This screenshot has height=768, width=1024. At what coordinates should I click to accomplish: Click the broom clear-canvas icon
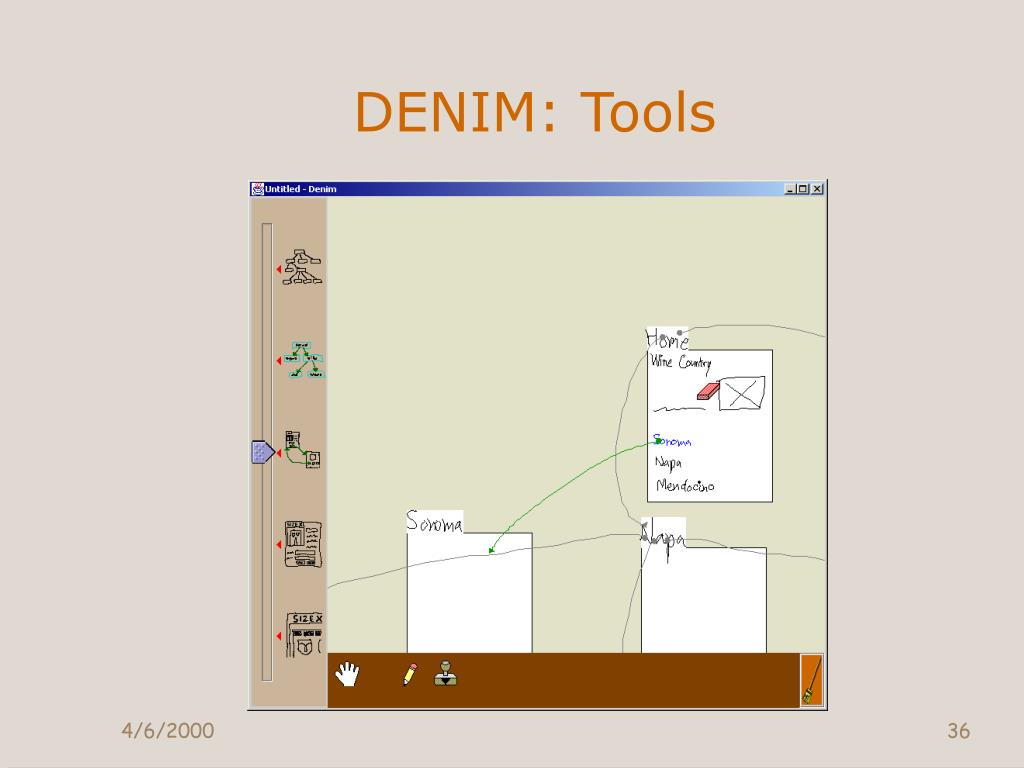point(811,681)
